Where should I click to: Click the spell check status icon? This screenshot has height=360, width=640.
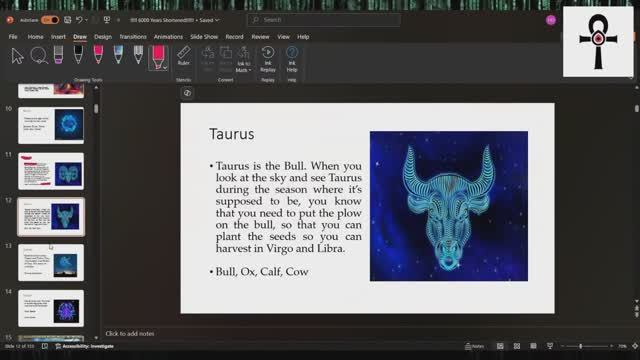point(45,346)
